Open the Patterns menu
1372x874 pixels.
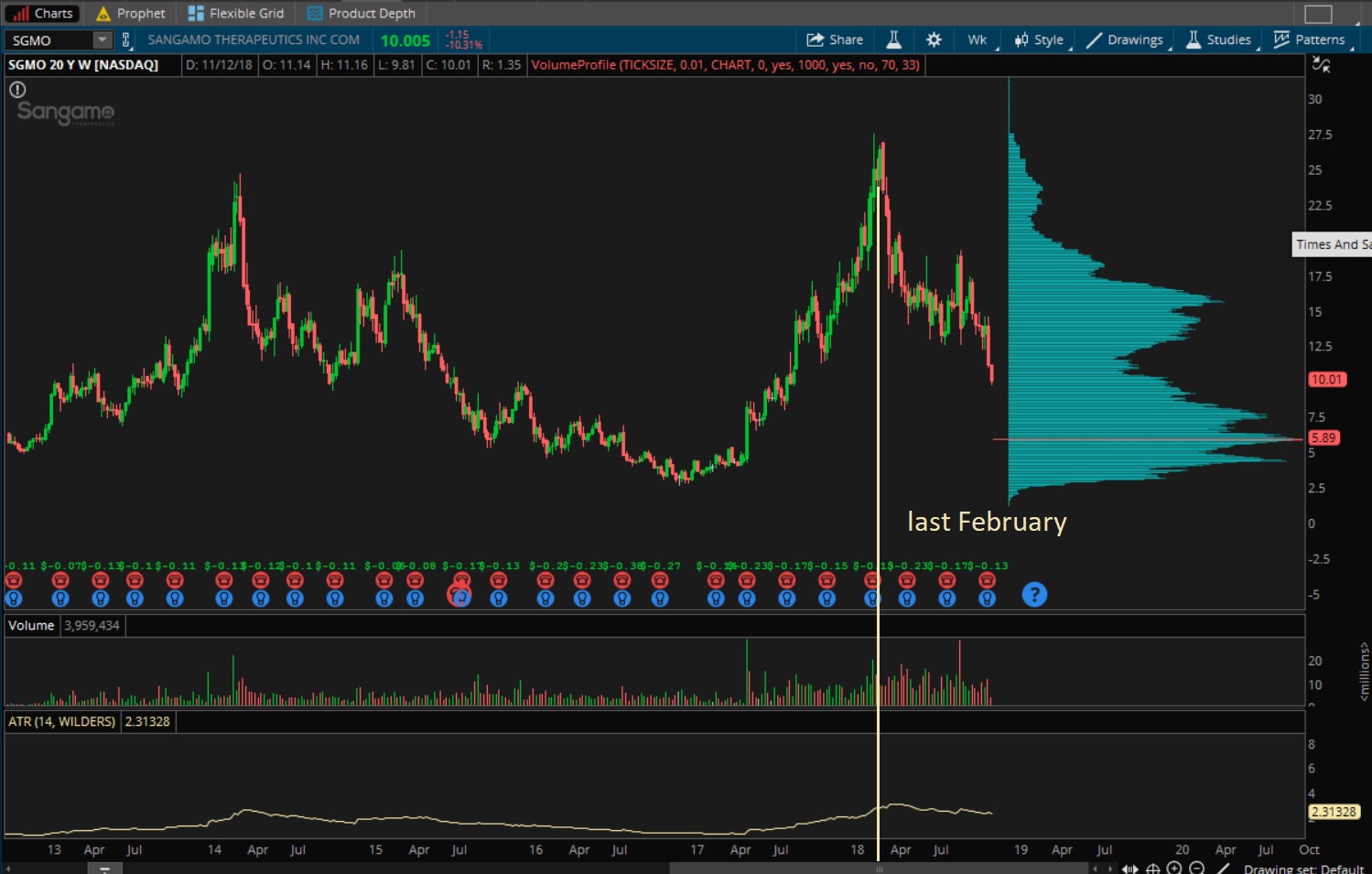tap(1311, 39)
